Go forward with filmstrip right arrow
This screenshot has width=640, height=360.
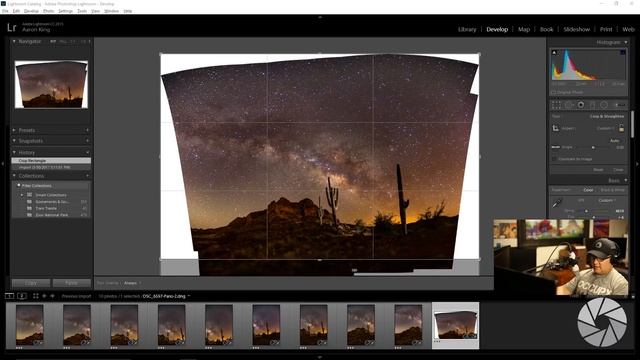(x=52, y=296)
